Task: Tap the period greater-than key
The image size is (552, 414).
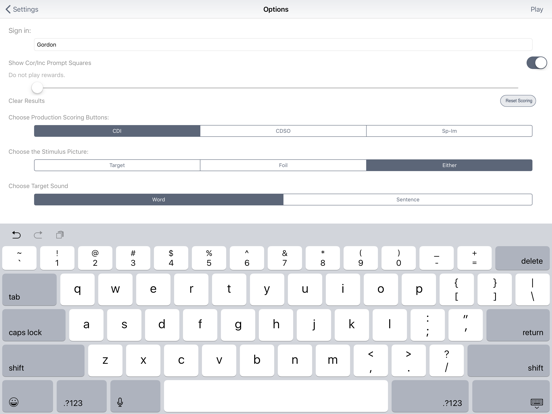Action: tap(408, 360)
